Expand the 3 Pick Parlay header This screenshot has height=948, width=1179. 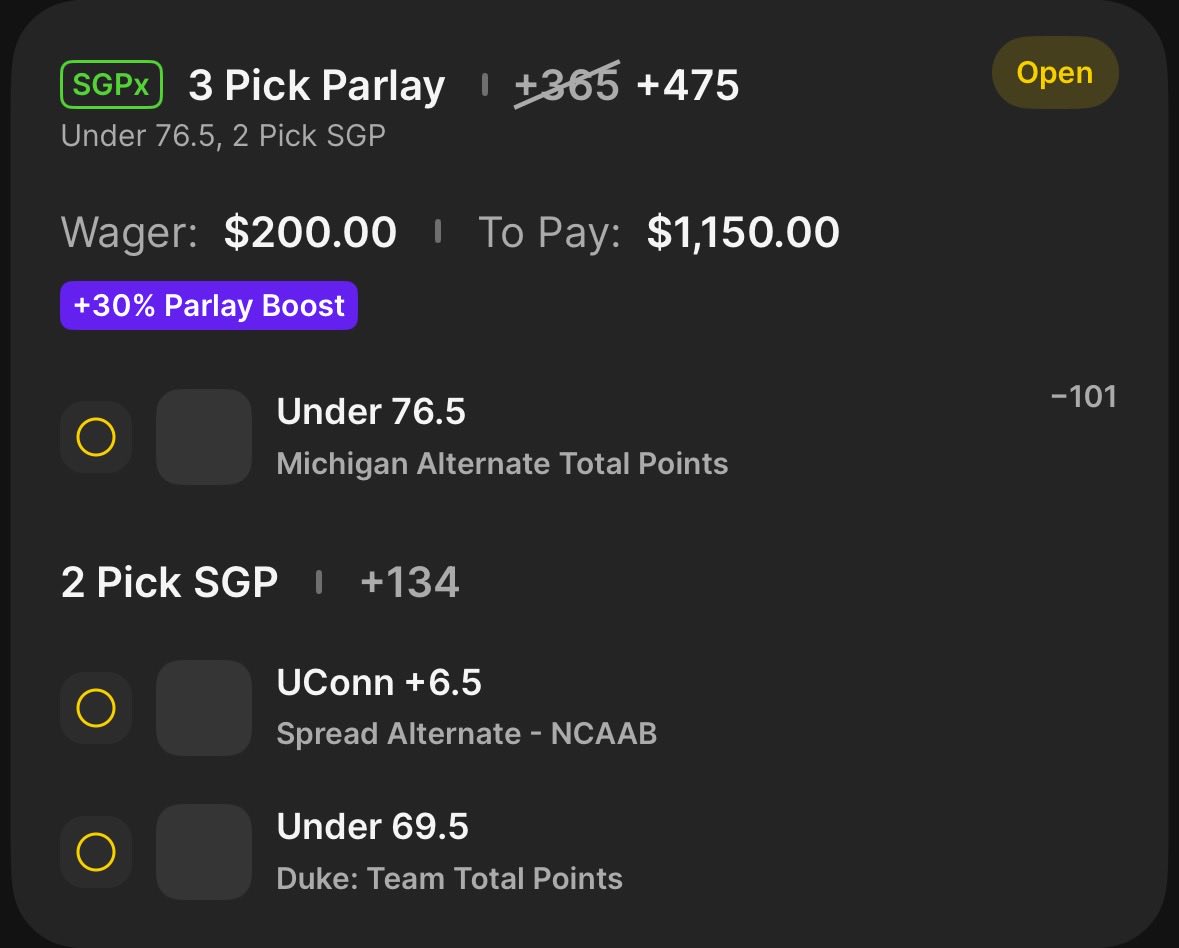tap(316, 86)
